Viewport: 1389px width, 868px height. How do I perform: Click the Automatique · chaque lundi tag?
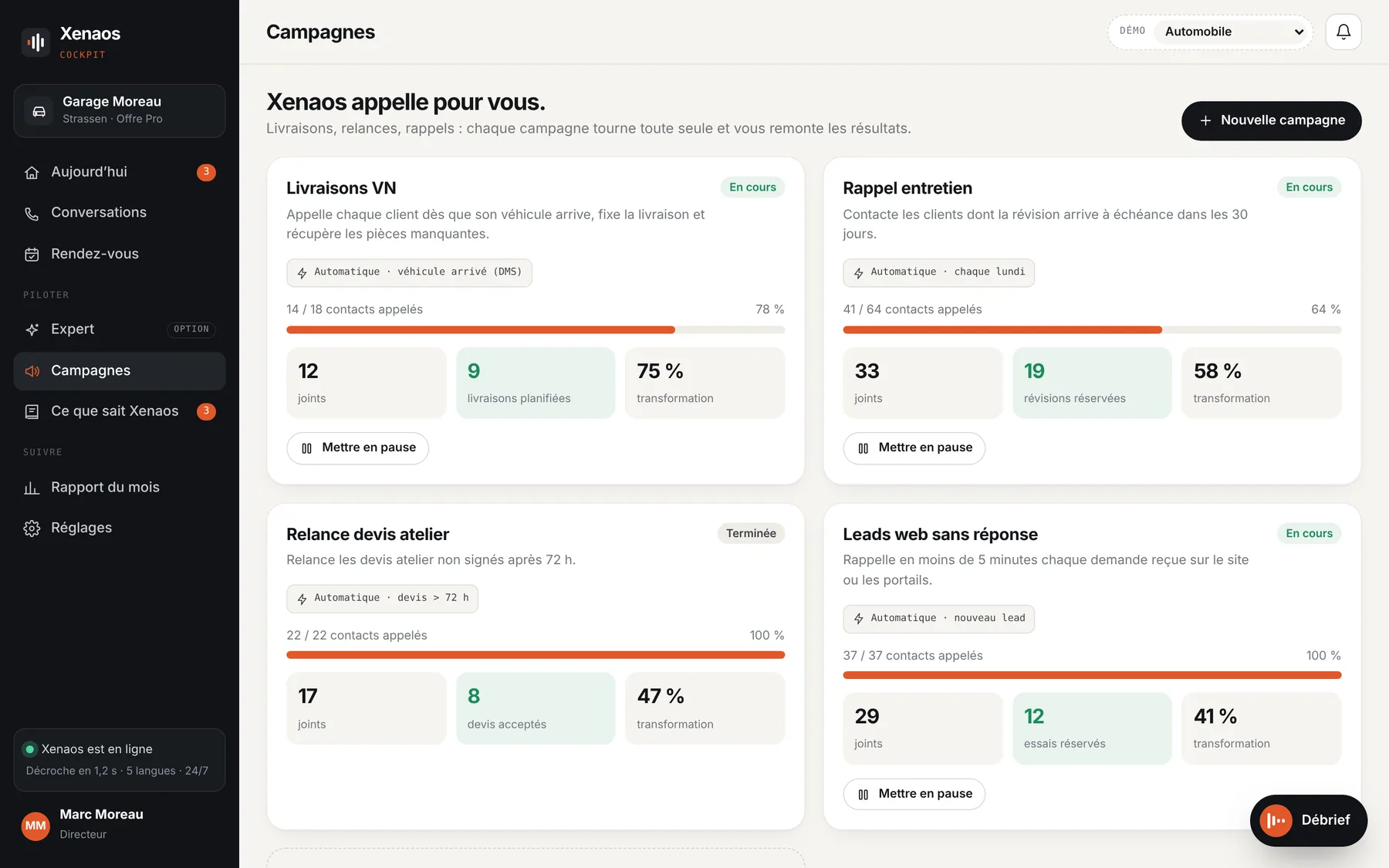click(x=938, y=272)
